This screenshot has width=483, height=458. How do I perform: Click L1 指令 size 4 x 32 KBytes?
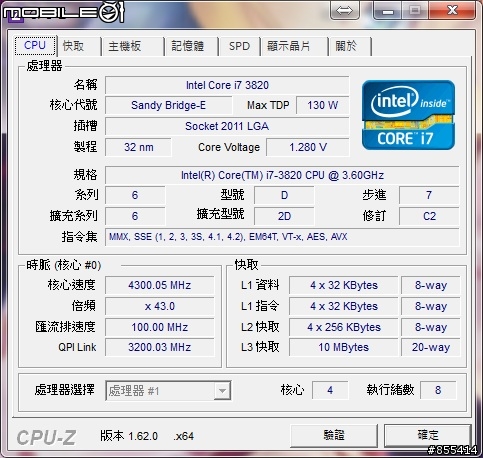[x=344, y=306]
